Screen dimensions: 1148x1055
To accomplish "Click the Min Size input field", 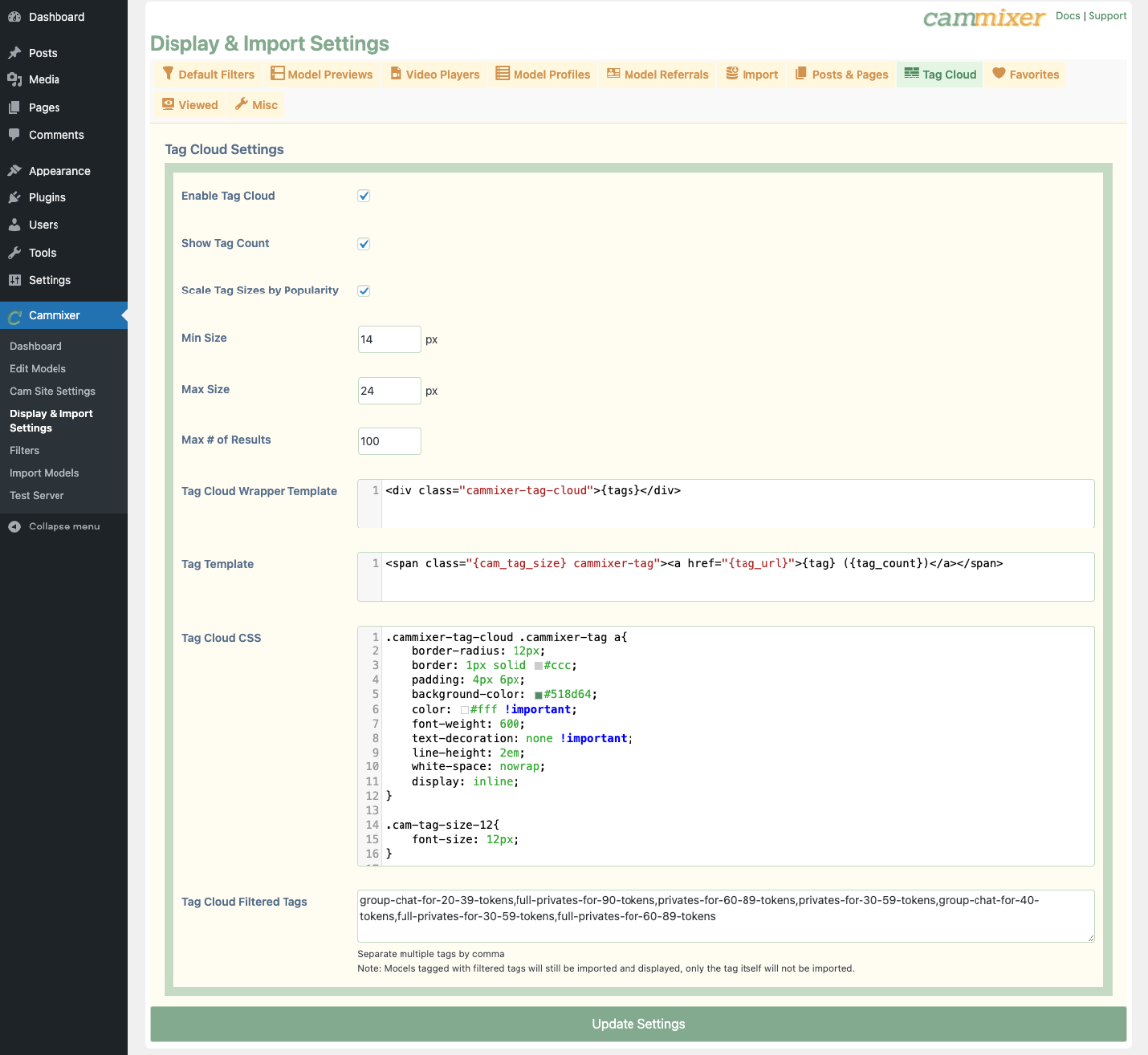I will [390, 340].
